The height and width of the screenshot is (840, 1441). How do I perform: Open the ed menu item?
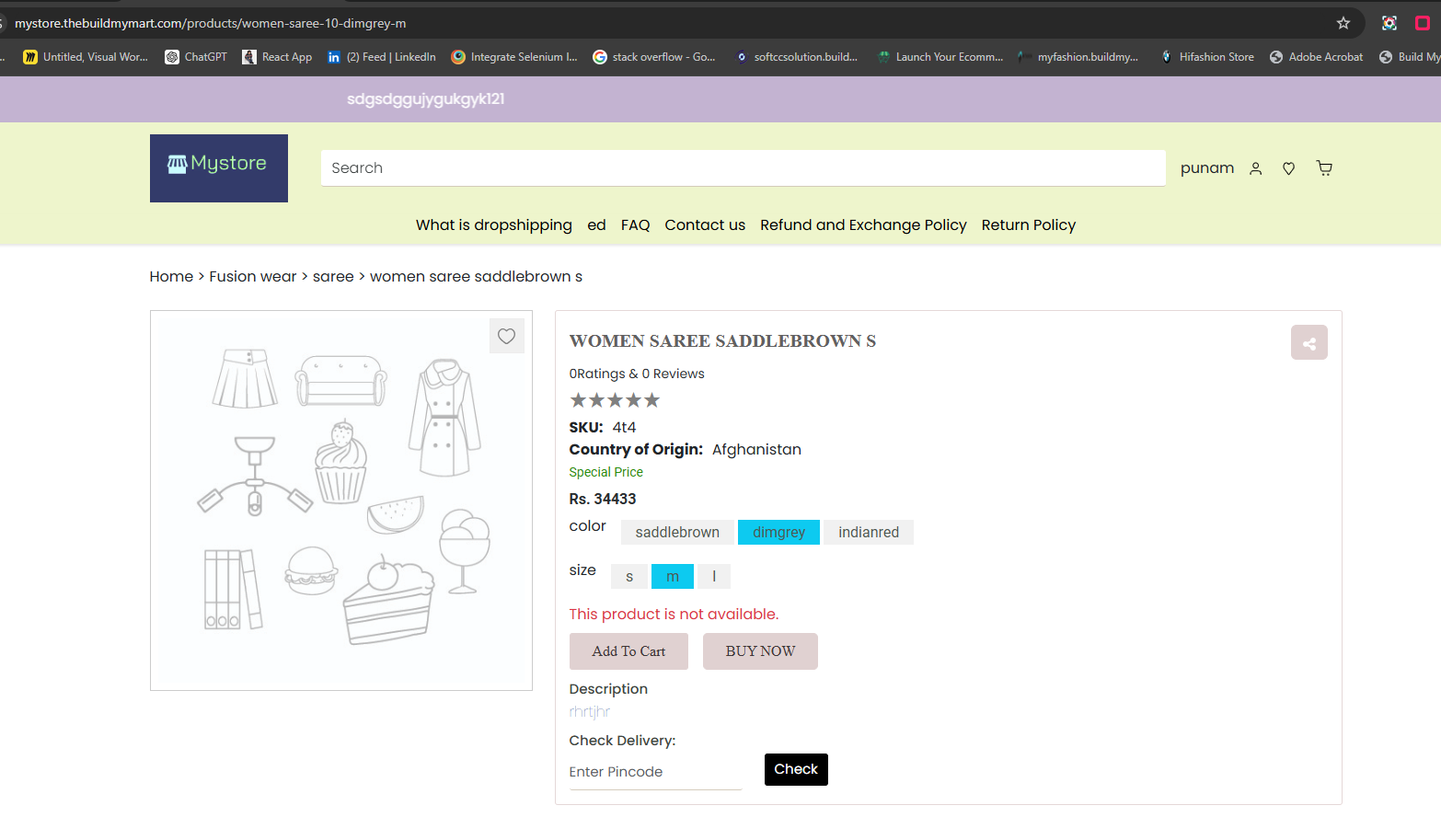click(596, 225)
